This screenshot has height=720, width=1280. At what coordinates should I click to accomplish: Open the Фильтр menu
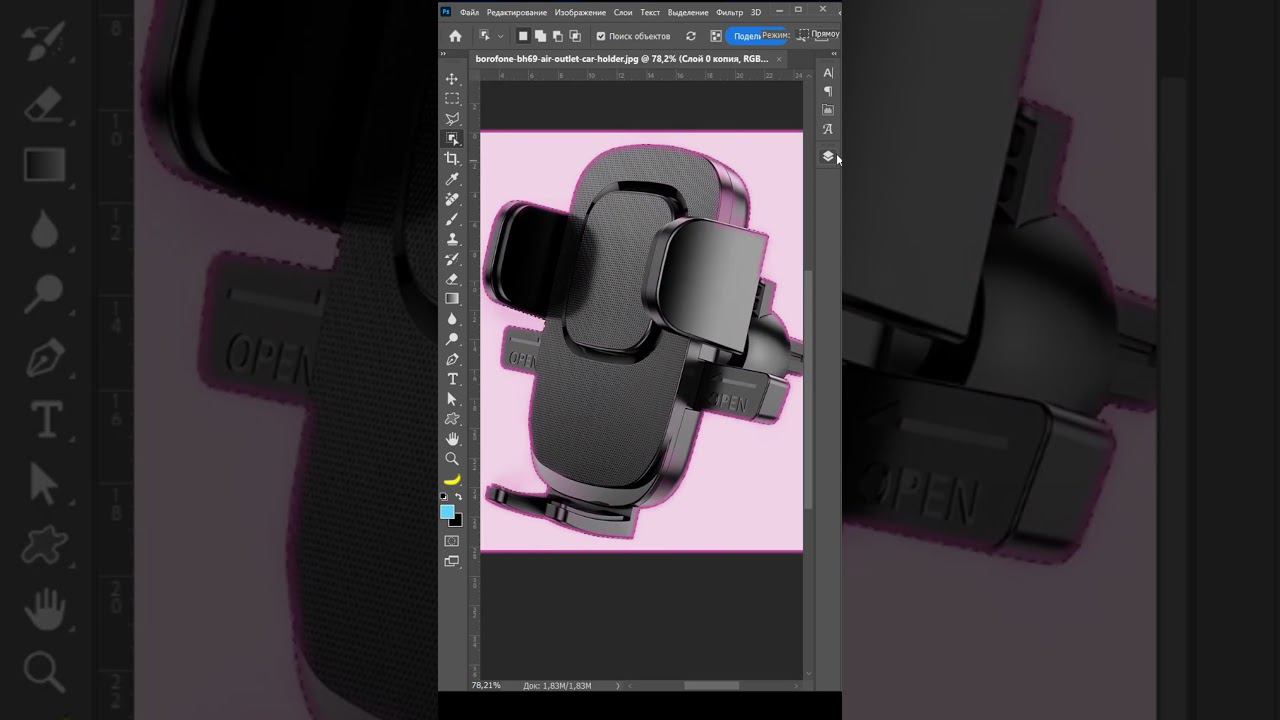click(729, 12)
